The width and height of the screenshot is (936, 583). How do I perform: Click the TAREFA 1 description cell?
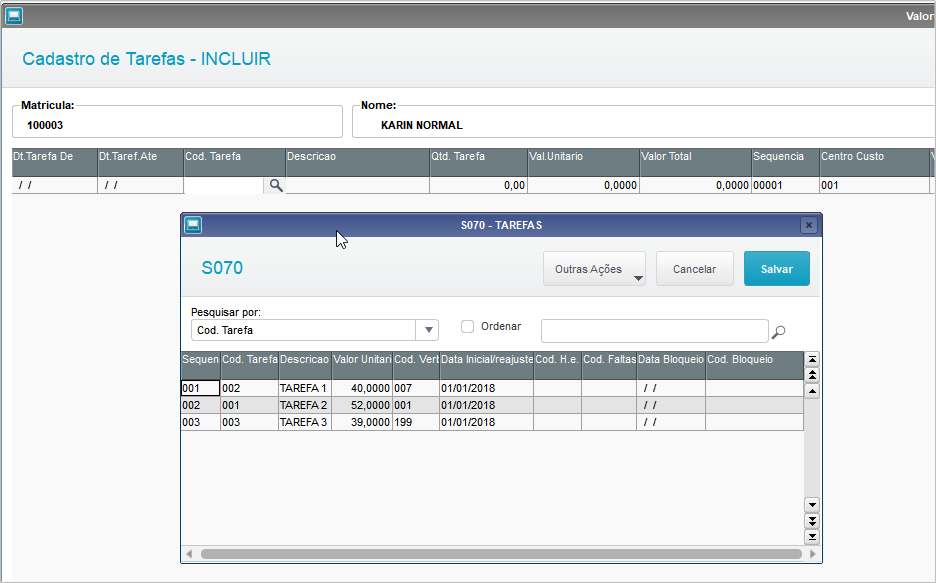[304, 388]
